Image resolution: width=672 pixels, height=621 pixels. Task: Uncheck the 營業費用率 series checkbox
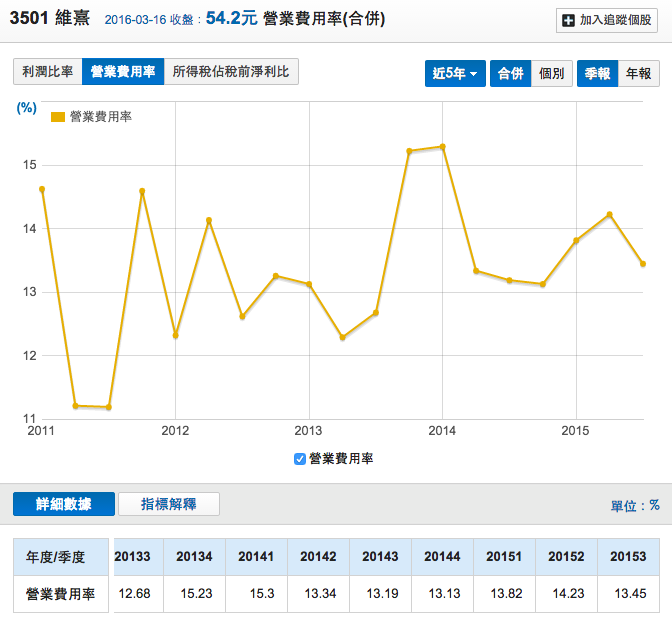click(x=300, y=459)
